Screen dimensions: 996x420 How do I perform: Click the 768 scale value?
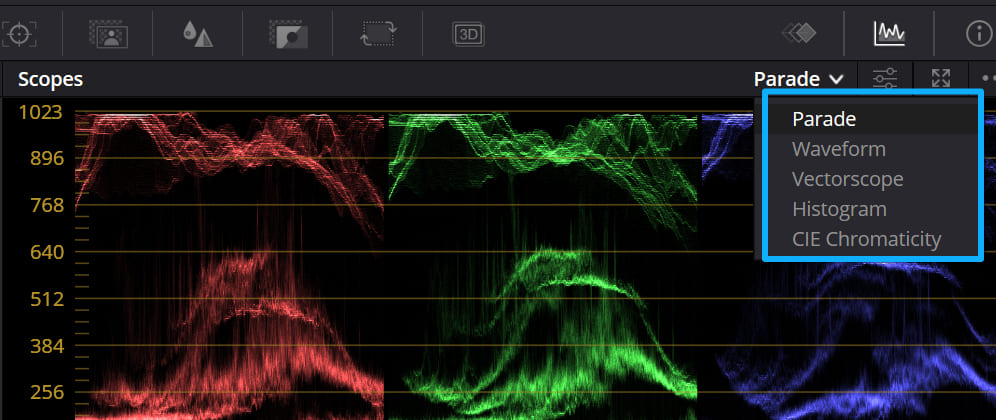click(x=48, y=205)
